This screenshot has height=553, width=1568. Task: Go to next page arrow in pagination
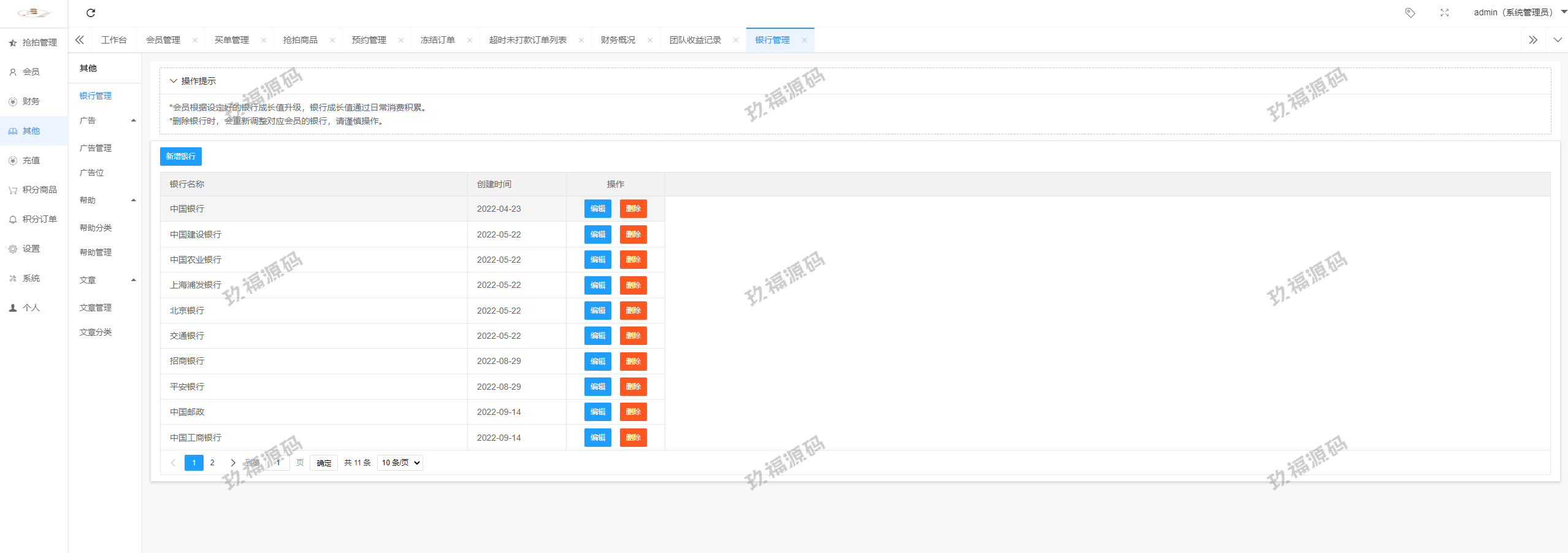[233, 463]
